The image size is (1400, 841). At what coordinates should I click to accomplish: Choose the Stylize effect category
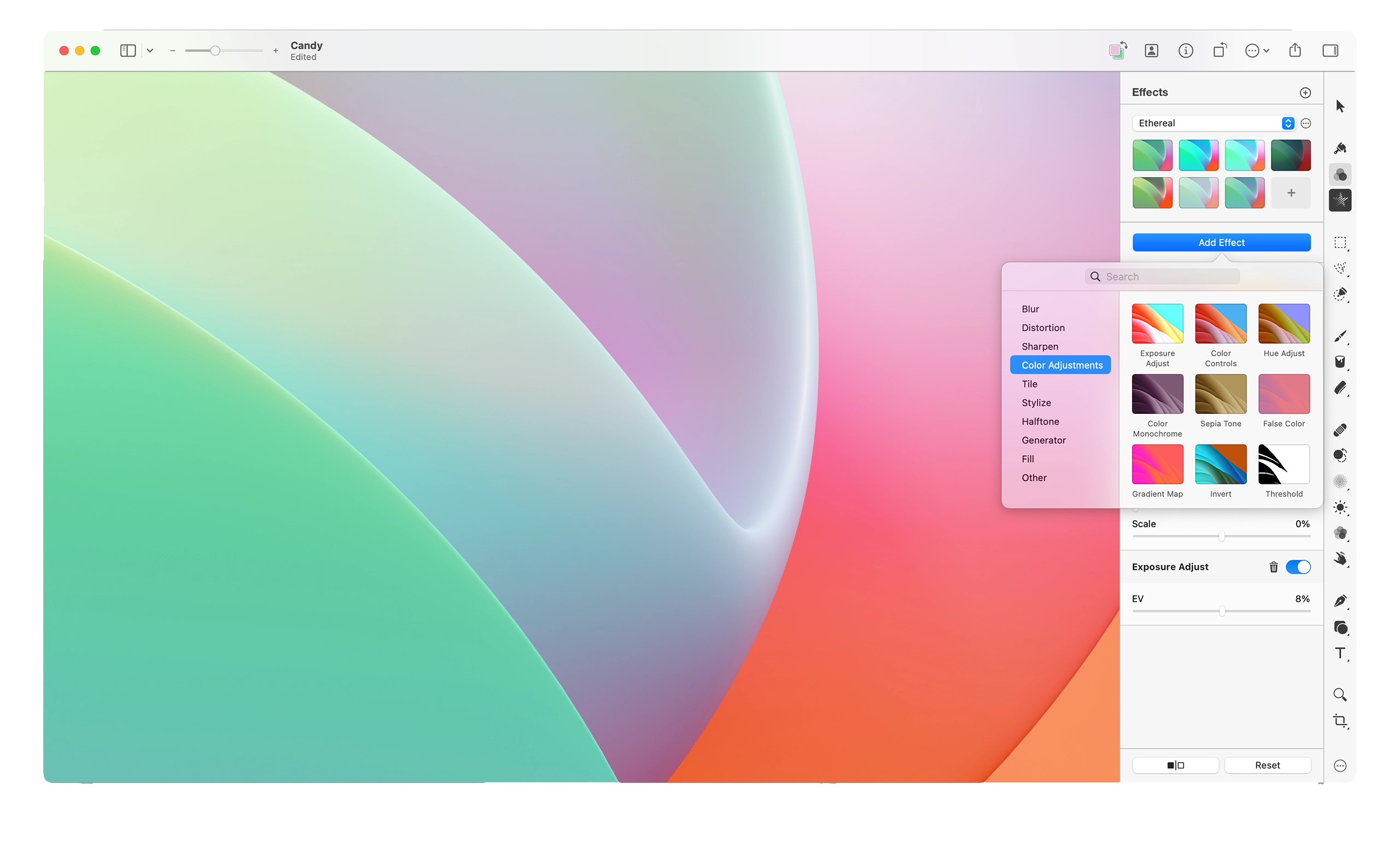[1036, 402]
